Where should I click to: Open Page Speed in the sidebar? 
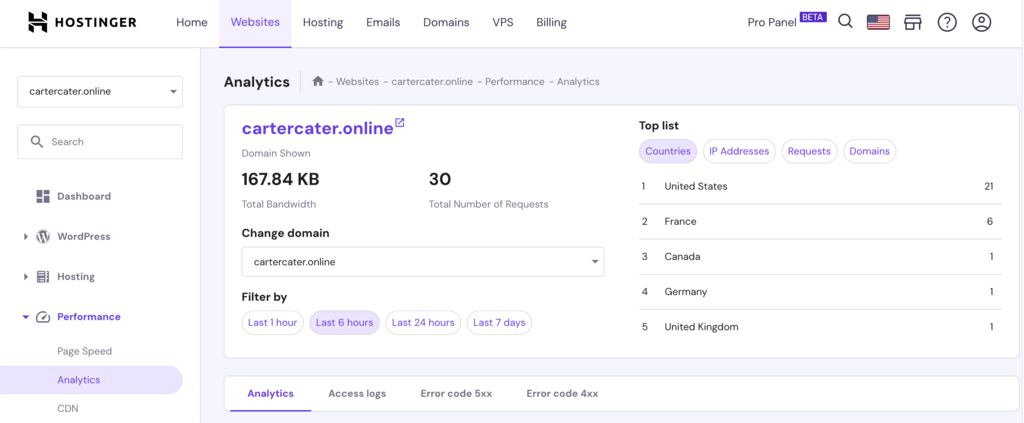click(84, 351)
